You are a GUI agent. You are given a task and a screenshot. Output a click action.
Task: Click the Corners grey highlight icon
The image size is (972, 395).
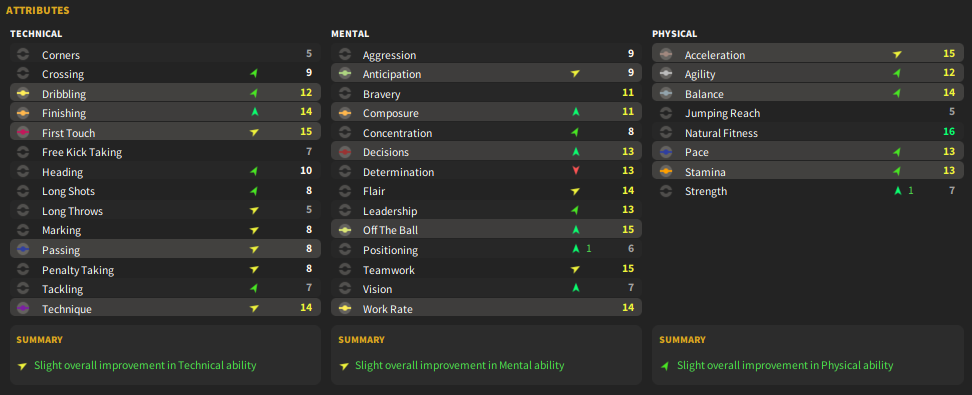point(23,55)
